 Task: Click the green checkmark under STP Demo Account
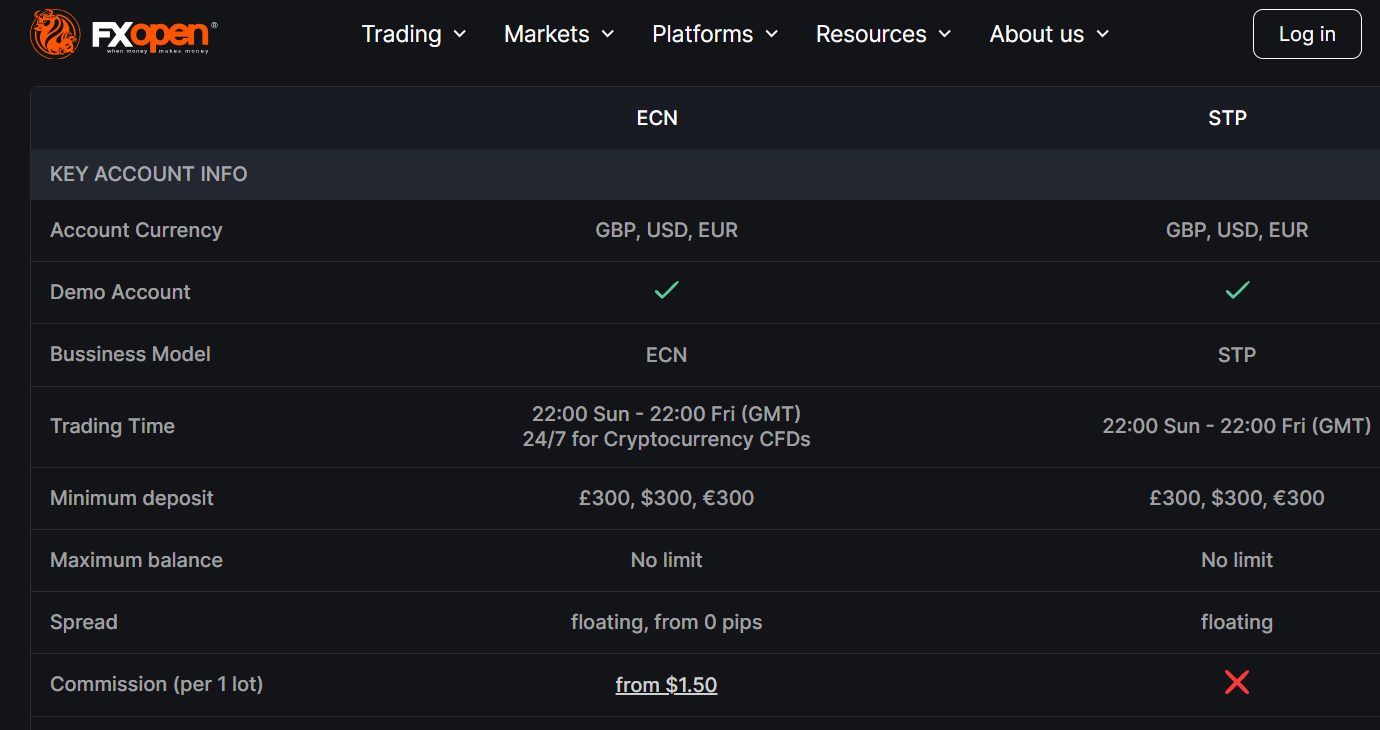[1237, 290]
